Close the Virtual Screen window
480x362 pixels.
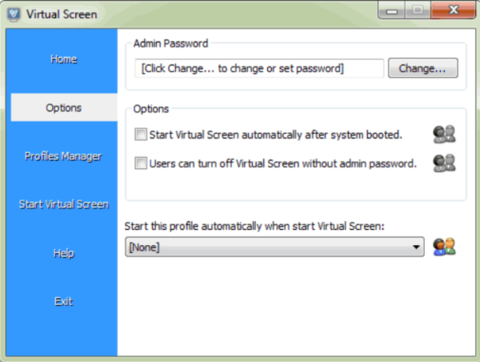pos(453,10)
